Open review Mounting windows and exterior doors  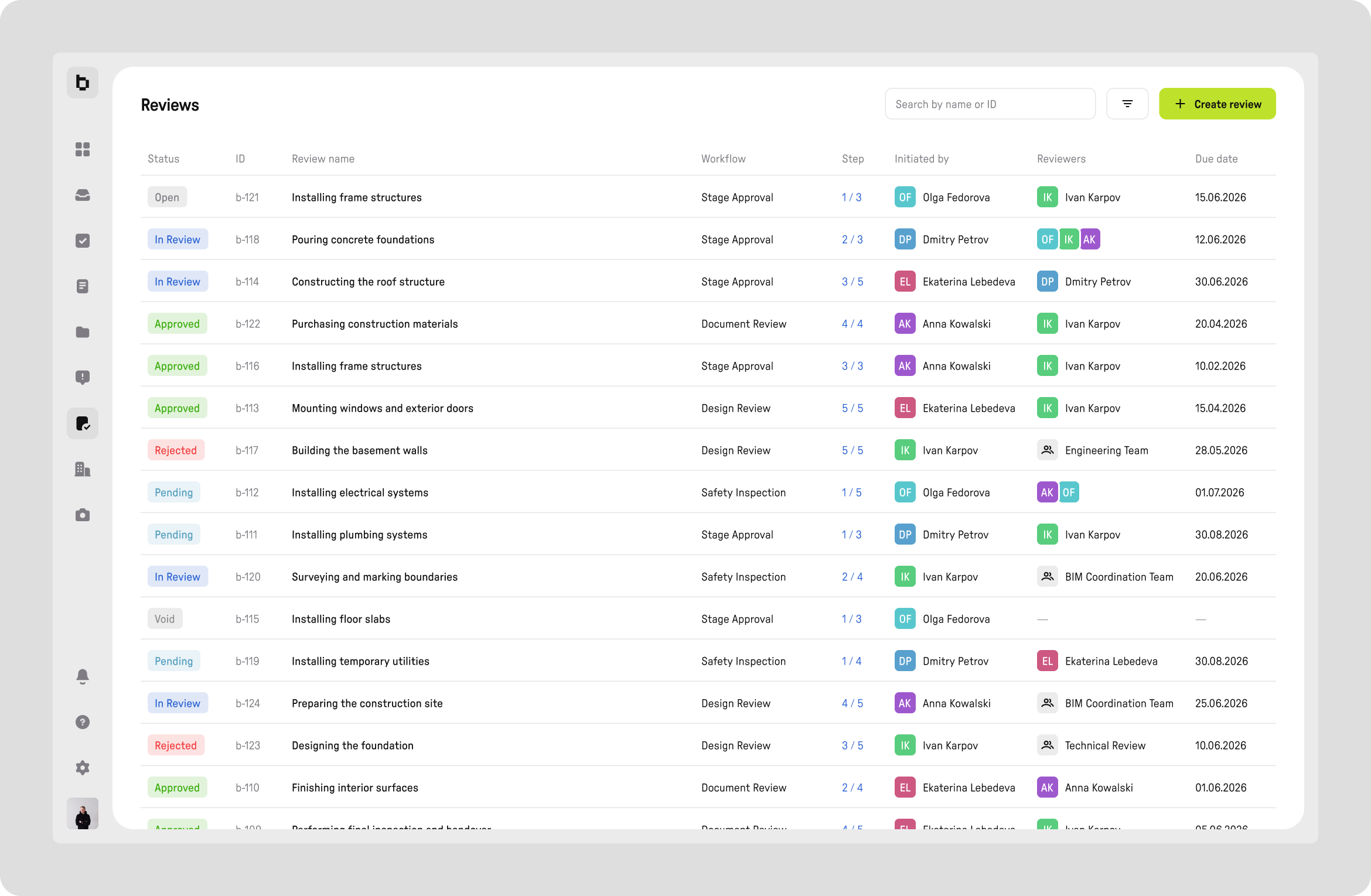click(x=383, y=408)
